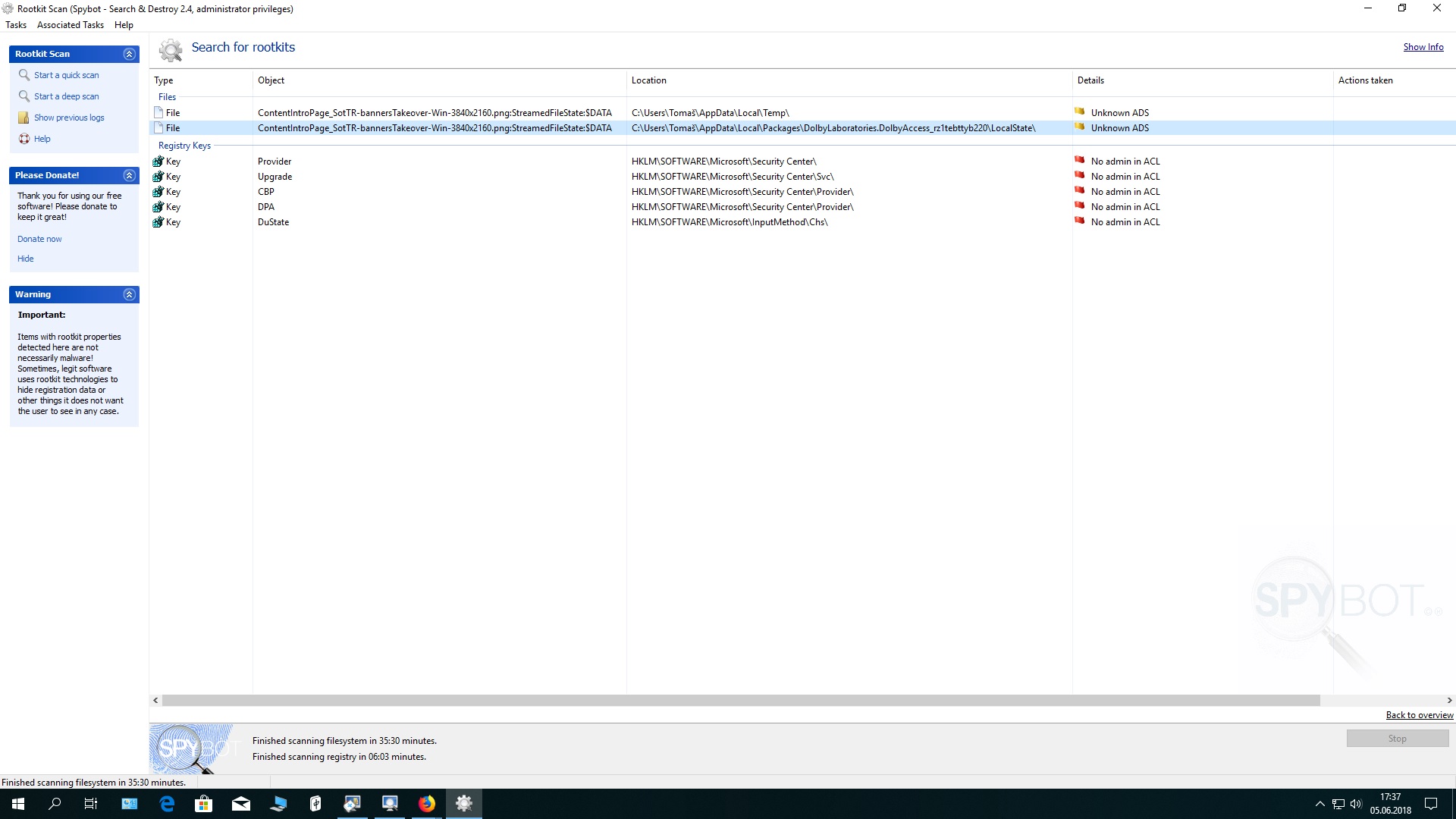Screen dimensions: 1456x819
Task: Click the registry key icon for Provider
Action: pos(158,162)
